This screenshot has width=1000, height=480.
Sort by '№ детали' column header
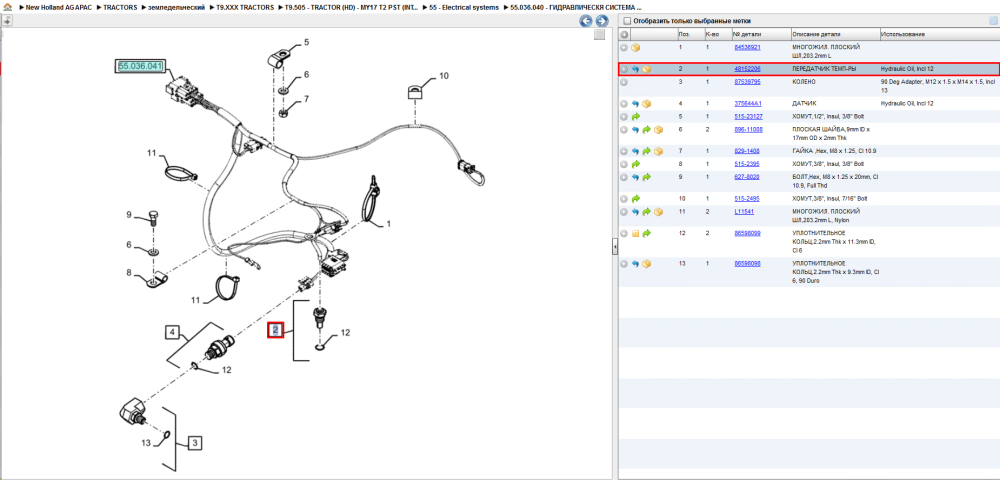click(760, 34)
